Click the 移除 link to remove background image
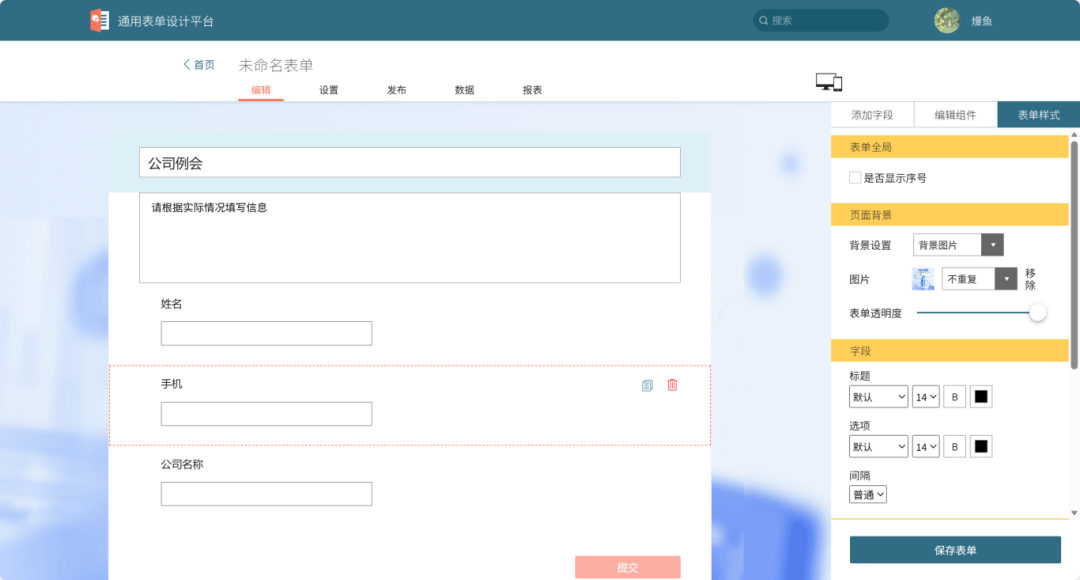Viewport: 1080px width, 580px height. 1033,278
